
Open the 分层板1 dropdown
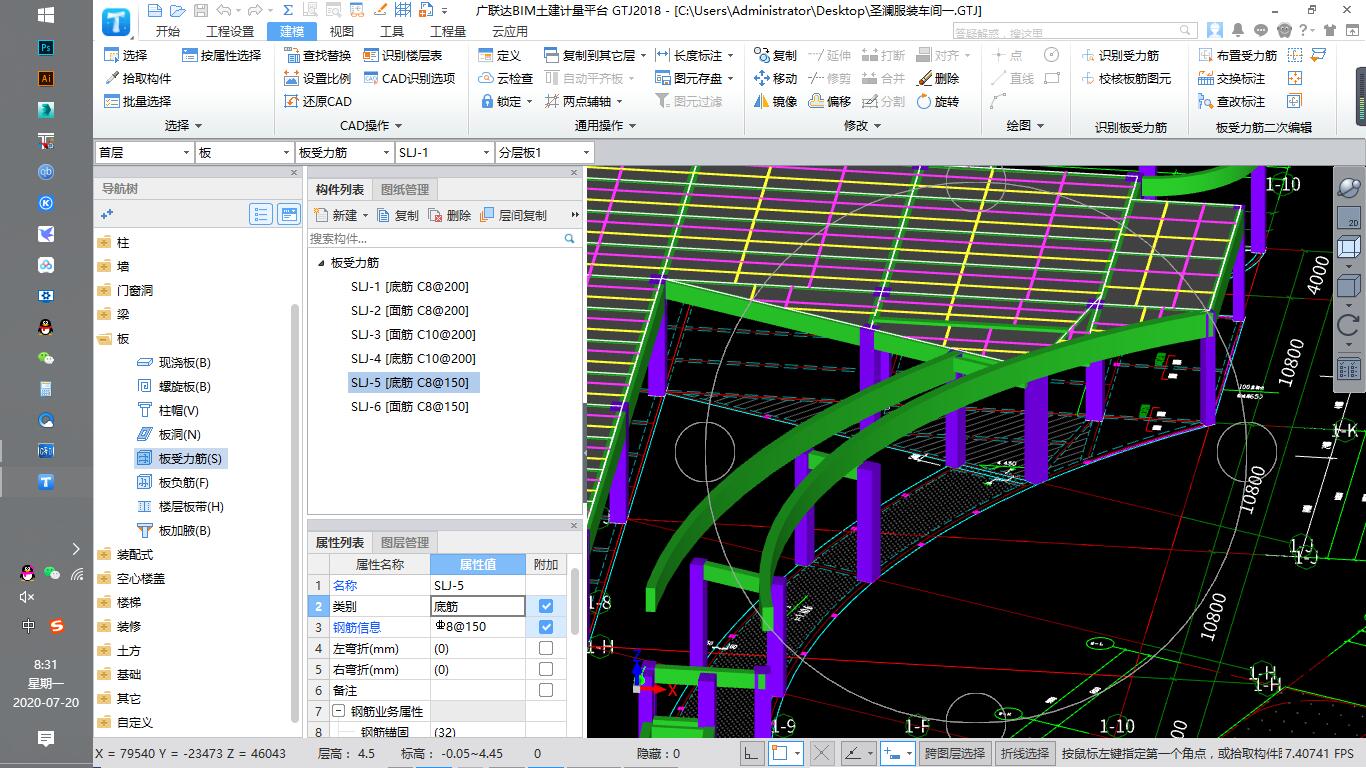tap(543, 152)
